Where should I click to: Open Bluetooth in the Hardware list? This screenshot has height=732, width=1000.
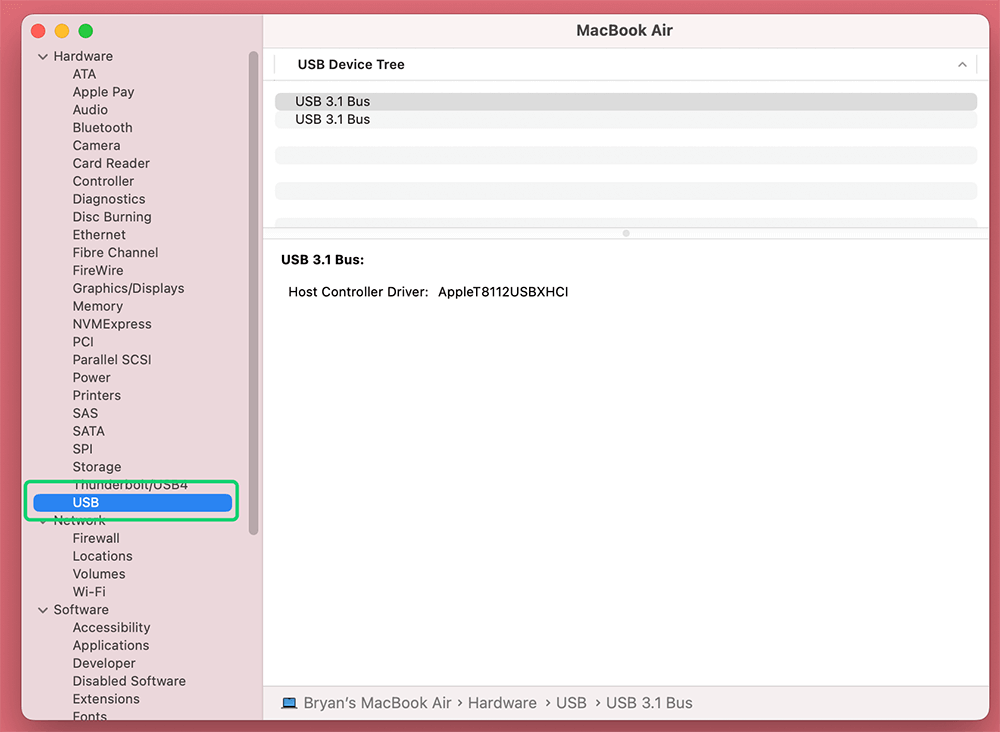(x=102, y=128)
